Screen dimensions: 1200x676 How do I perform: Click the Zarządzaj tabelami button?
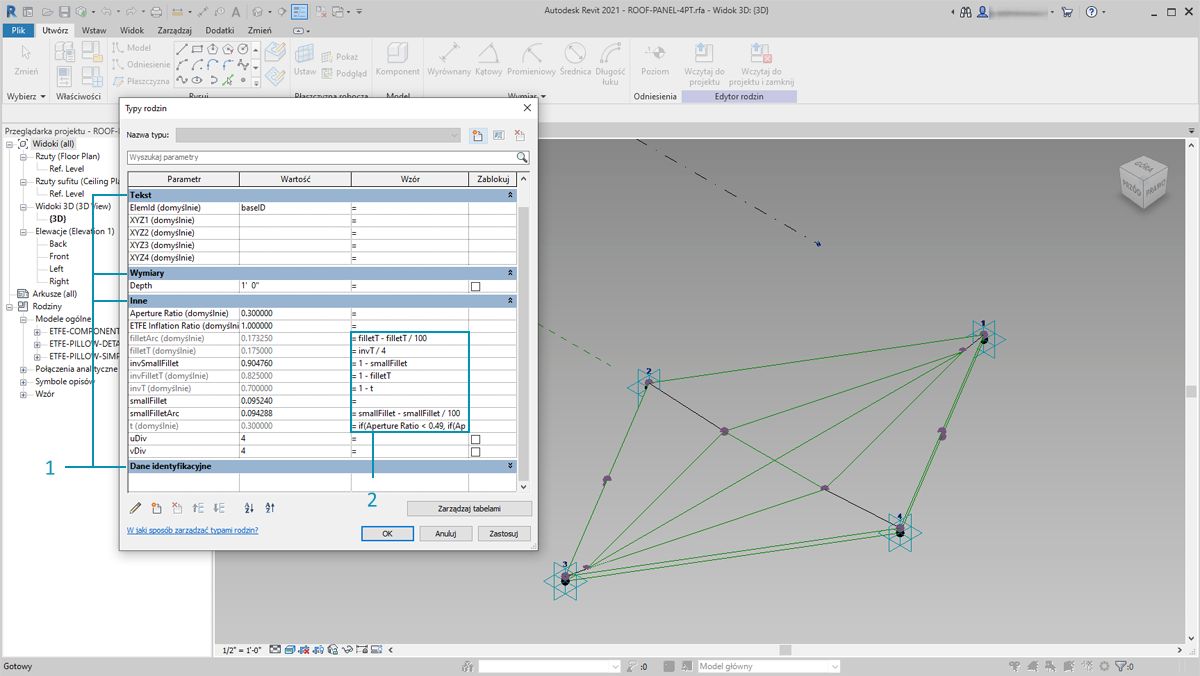point(469,509)
